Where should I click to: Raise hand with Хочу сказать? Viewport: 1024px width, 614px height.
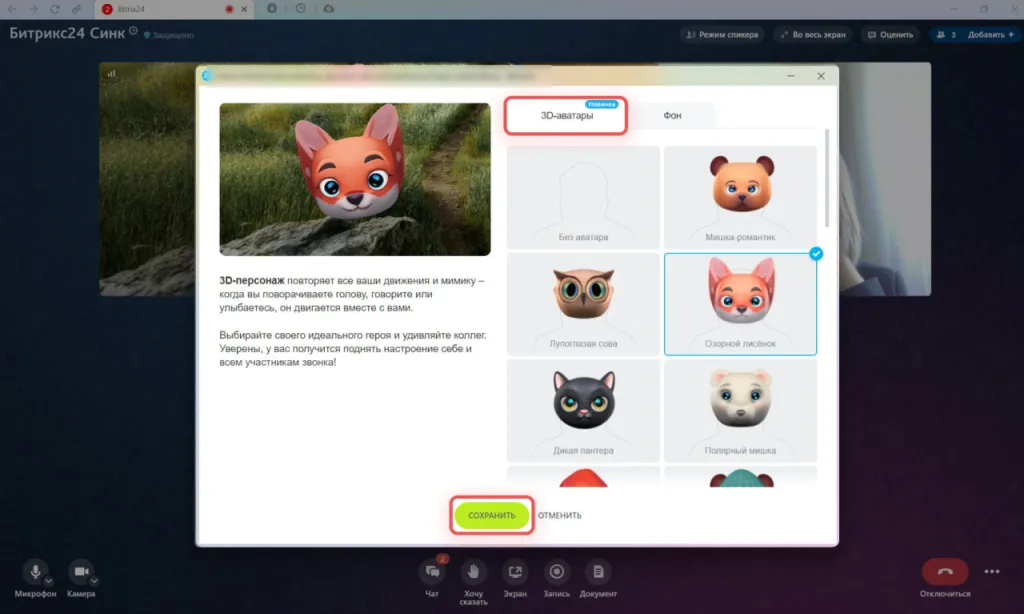tap(474, 572)
